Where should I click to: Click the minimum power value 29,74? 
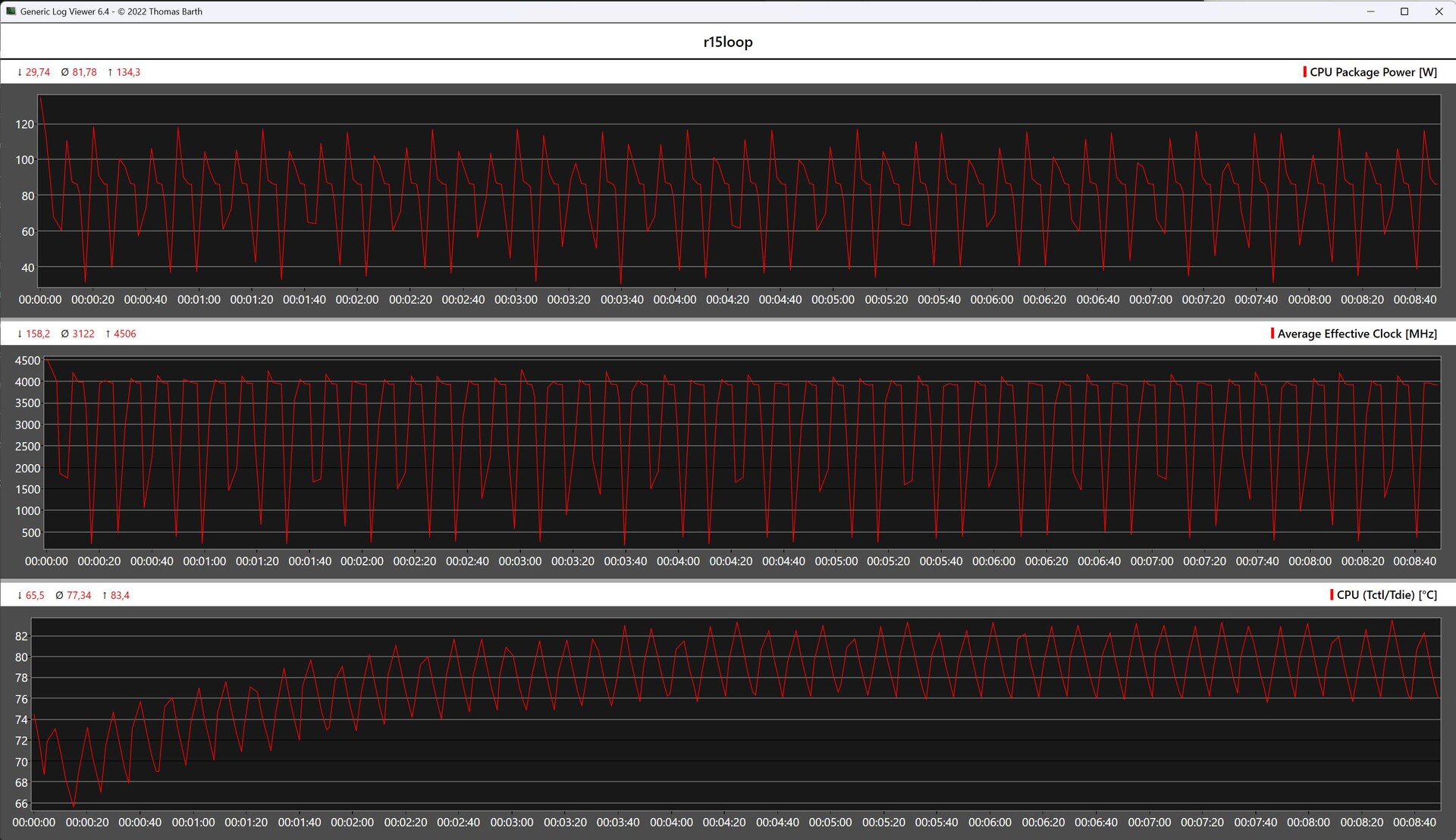point(37,72)
